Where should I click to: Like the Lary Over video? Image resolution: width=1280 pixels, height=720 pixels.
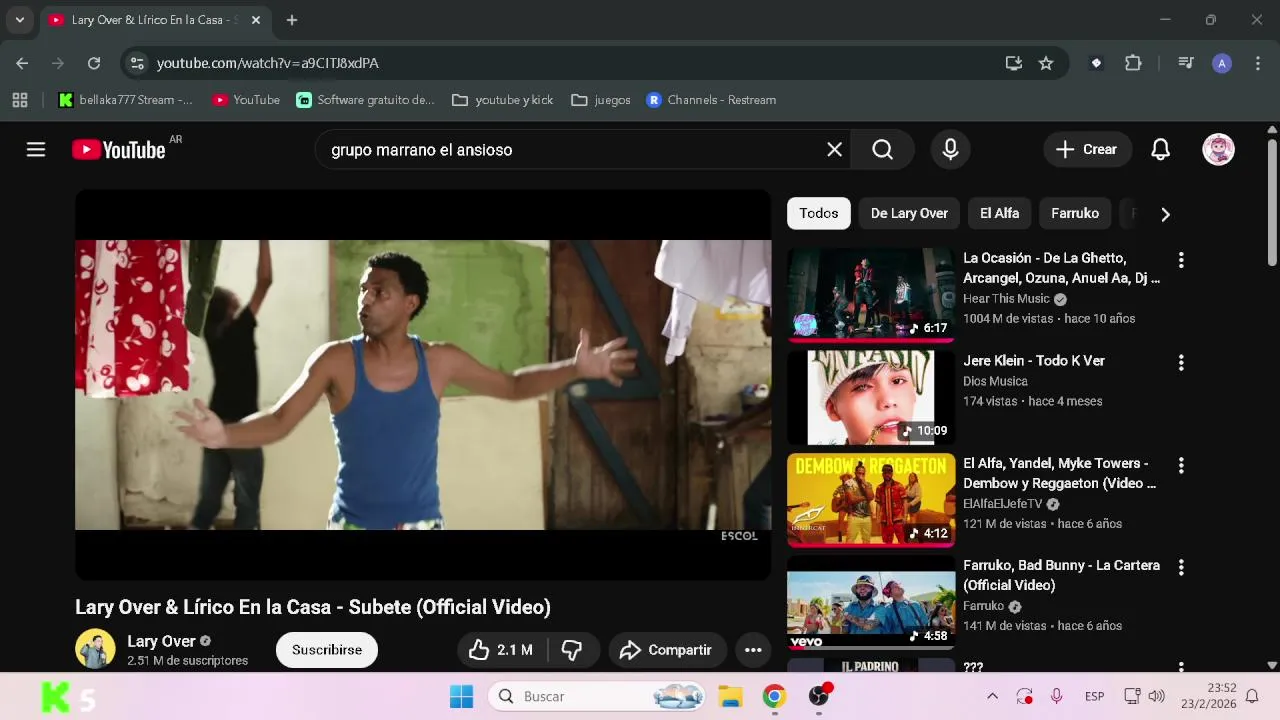[500, 650]
